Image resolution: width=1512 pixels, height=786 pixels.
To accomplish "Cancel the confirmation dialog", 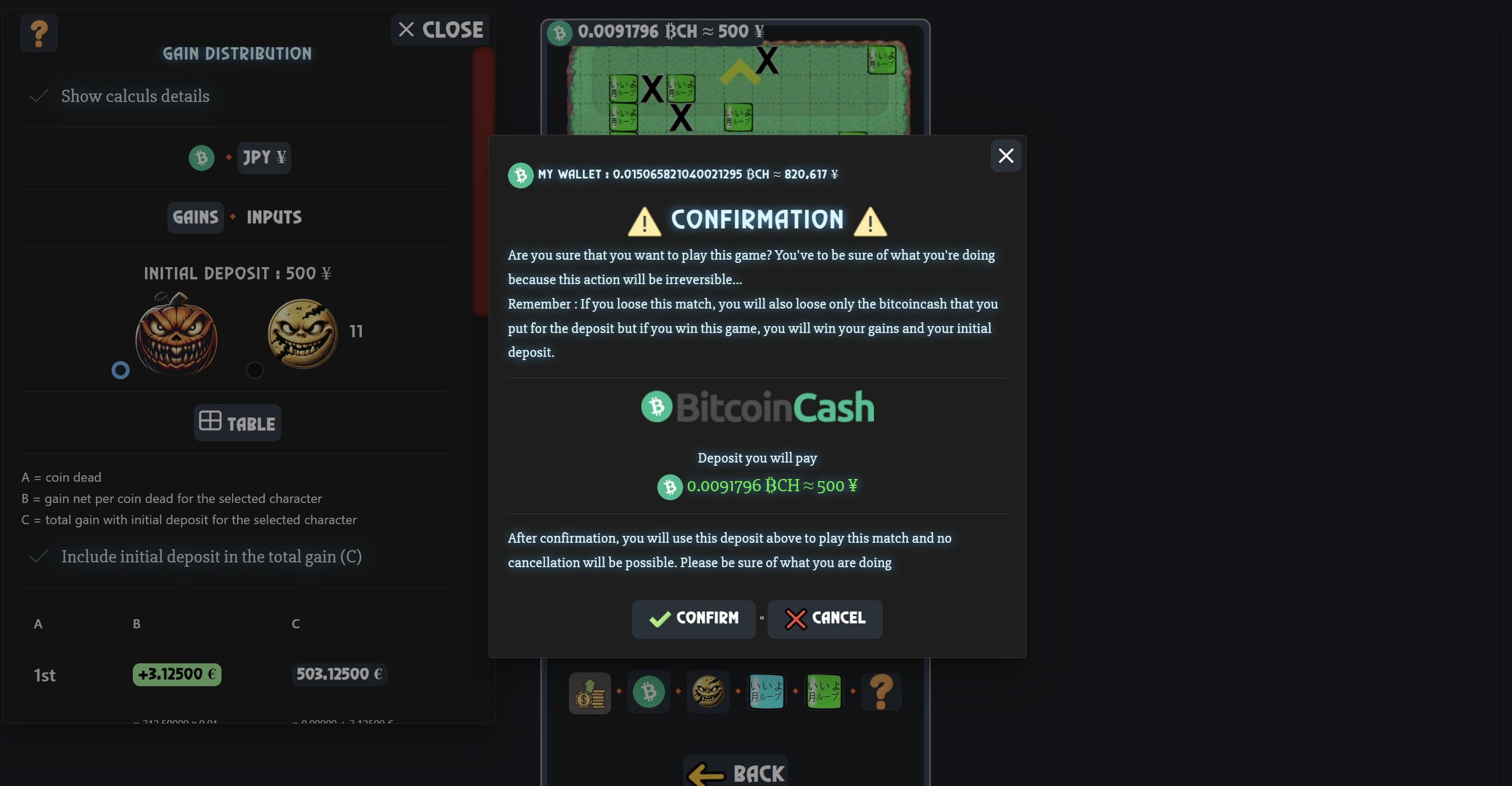I will coord(825,619).
